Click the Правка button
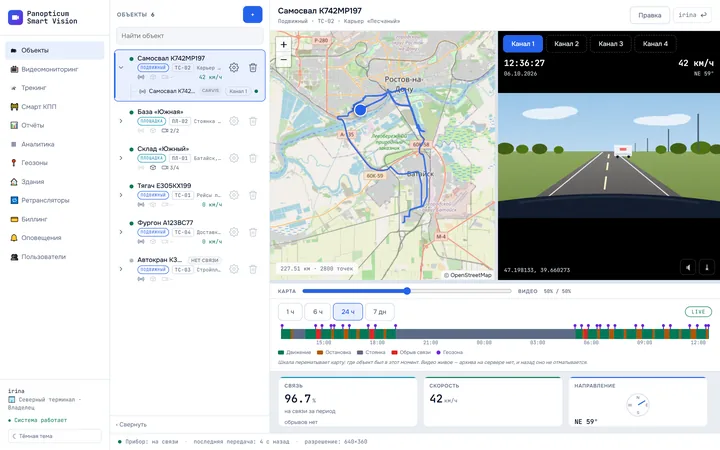The image size is (720, 450). pyautogui.click(x=649, y=15)
